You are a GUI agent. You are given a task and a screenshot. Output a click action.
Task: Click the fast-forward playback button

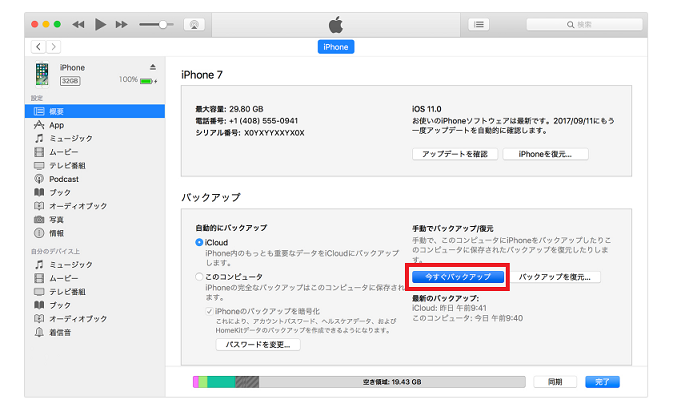point(121,25)
